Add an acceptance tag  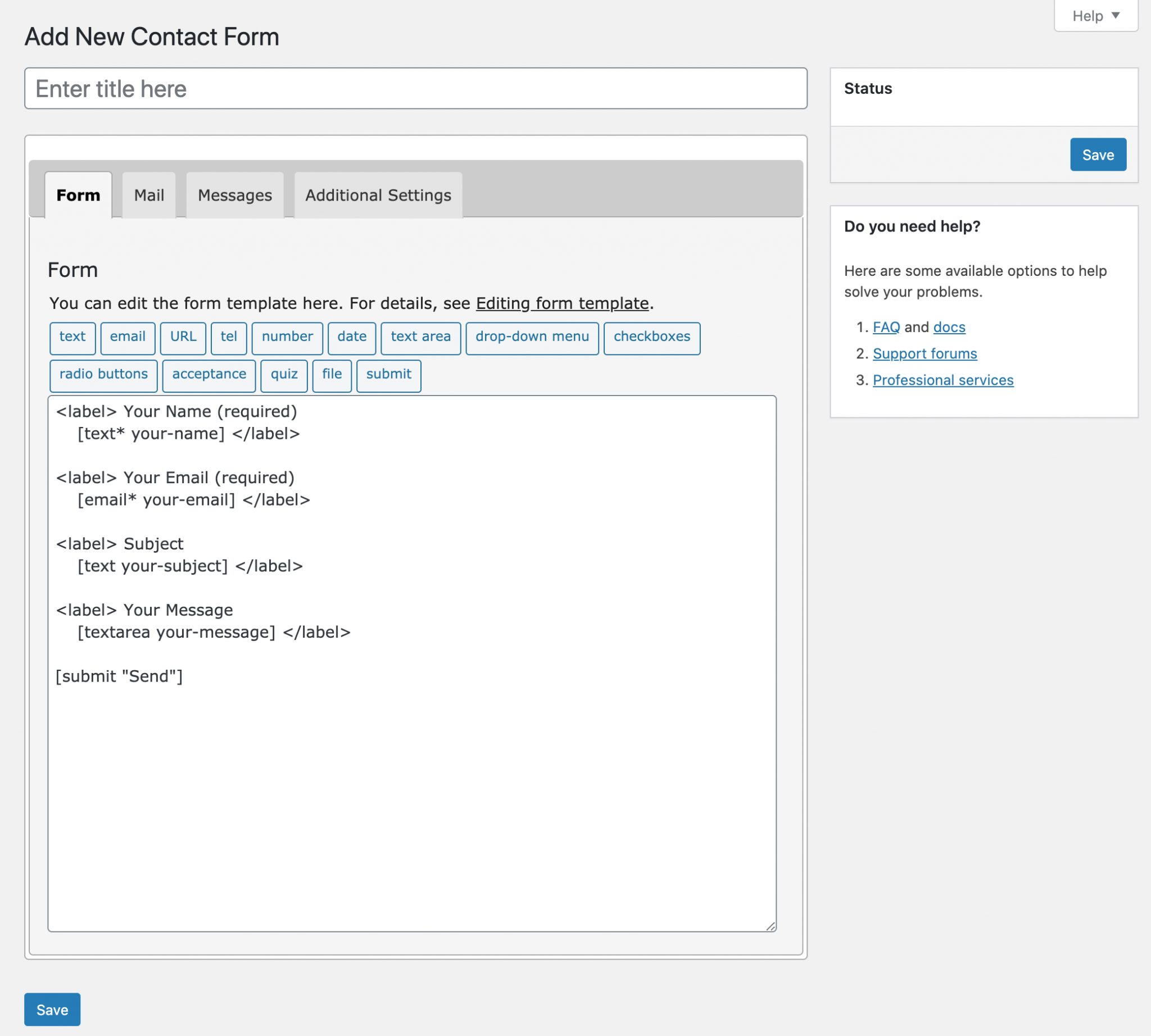209,375
